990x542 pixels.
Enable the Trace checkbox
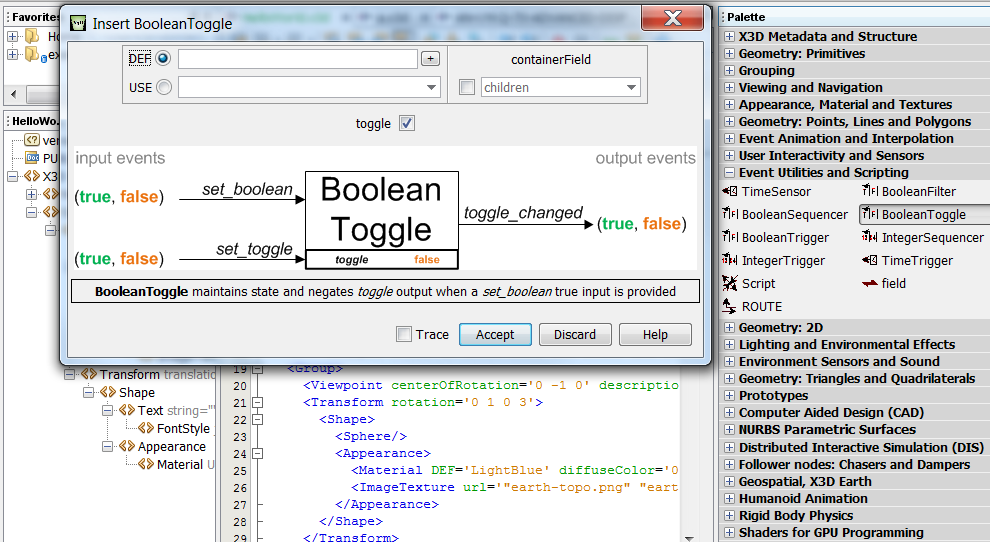pyautogui.click(x=404, y=334)
